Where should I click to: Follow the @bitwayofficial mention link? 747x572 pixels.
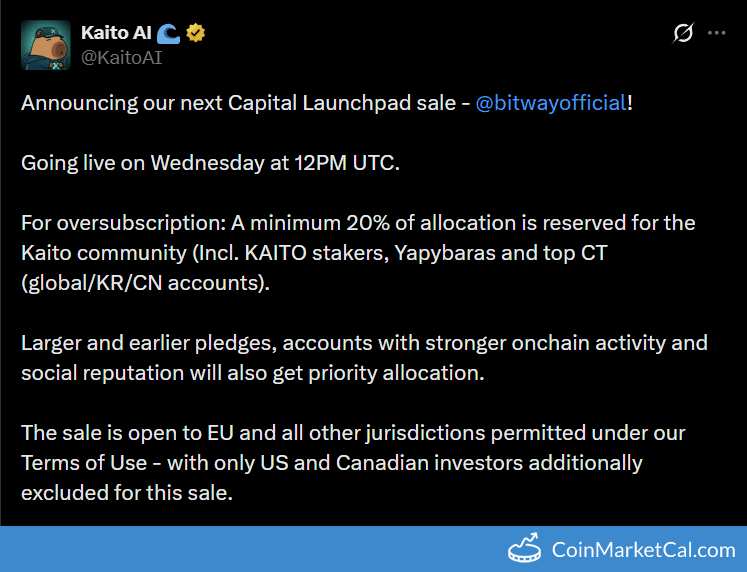[x=550, y=104]
